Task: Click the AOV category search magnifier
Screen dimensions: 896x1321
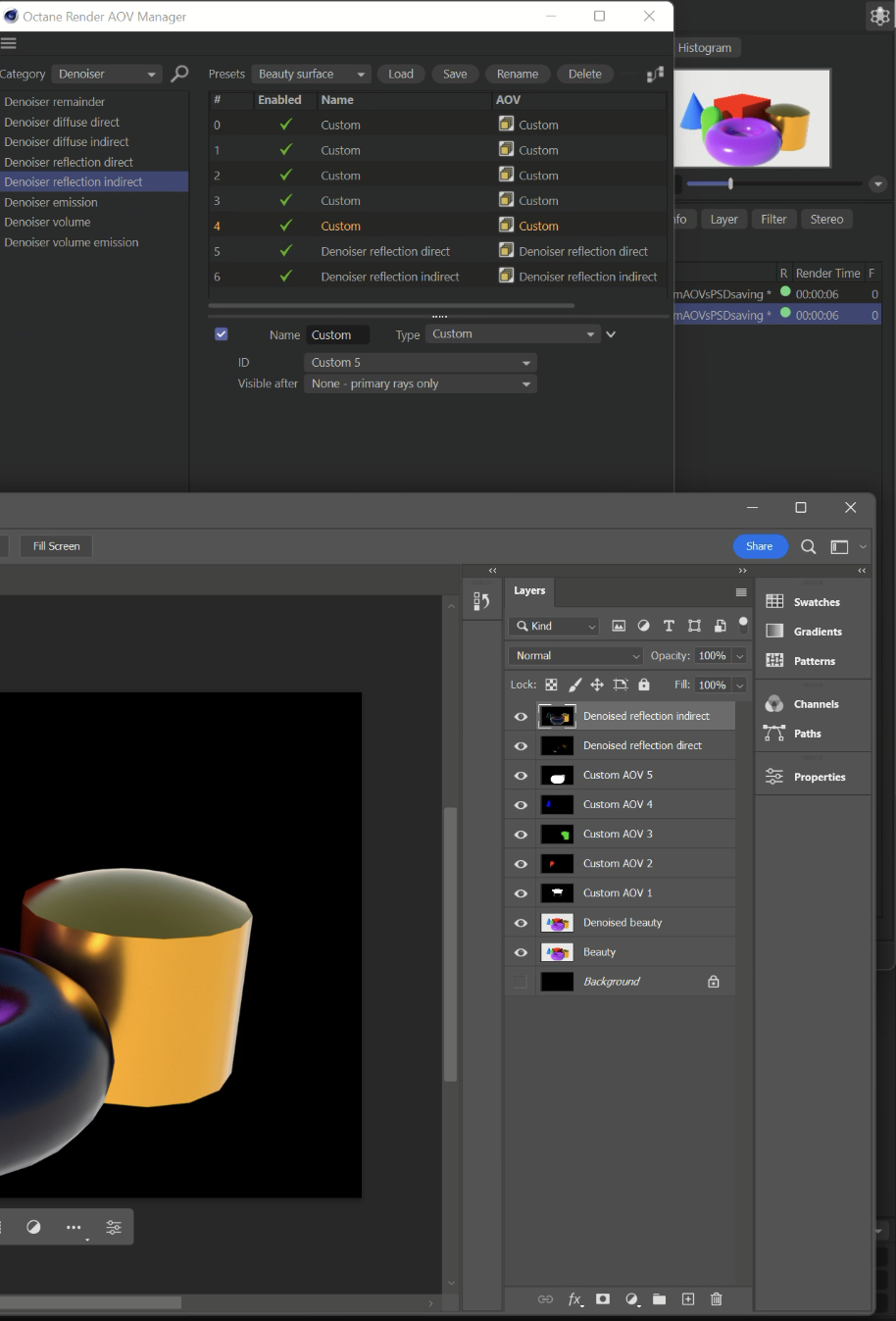Action: tap(179, 74)
